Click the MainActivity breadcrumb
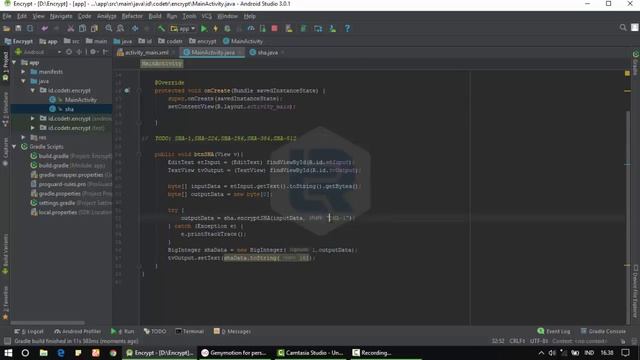640x360 pixels. tap(243, 41)
